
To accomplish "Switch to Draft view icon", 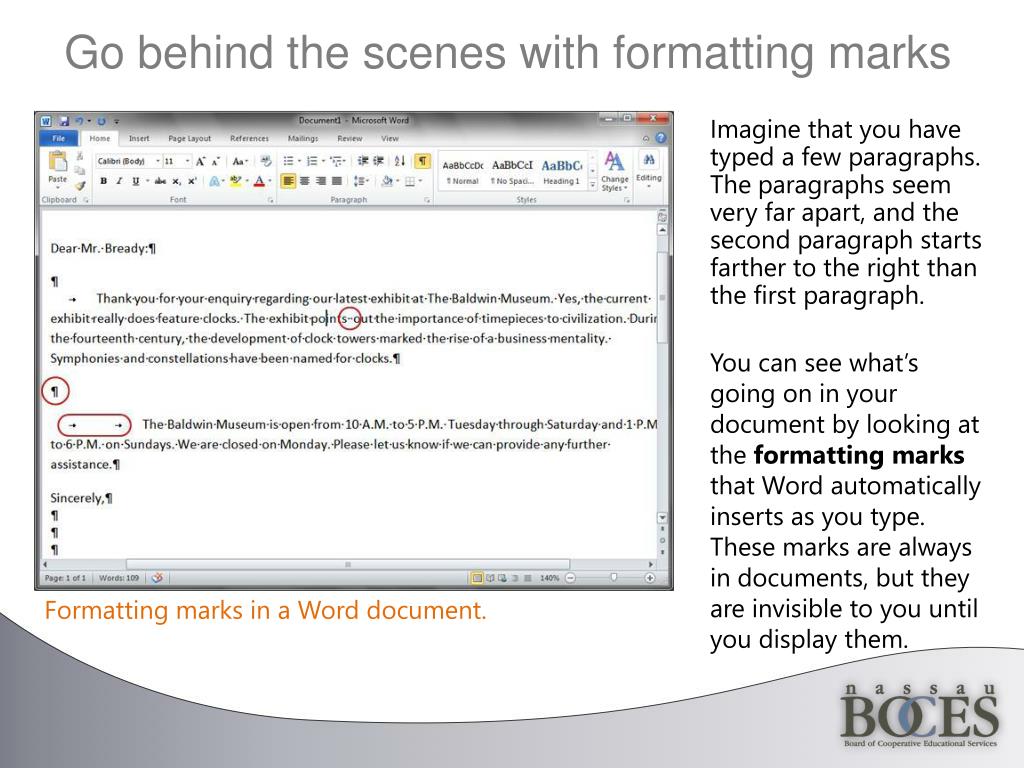I will point(528,578).
